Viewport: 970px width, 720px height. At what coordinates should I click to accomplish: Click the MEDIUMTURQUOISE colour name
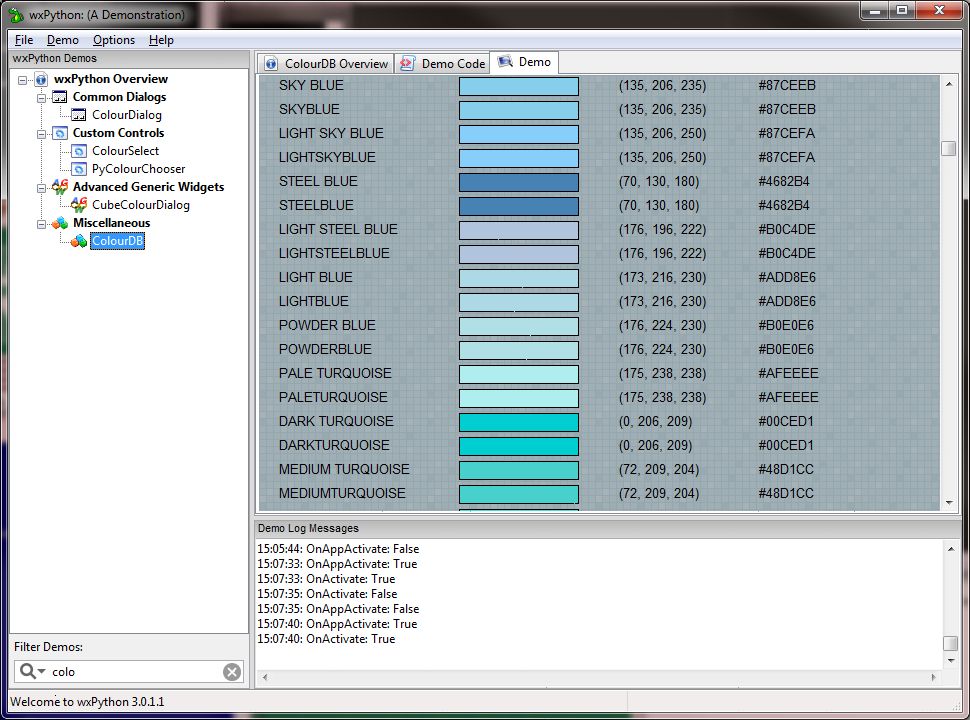click(342, 494)
